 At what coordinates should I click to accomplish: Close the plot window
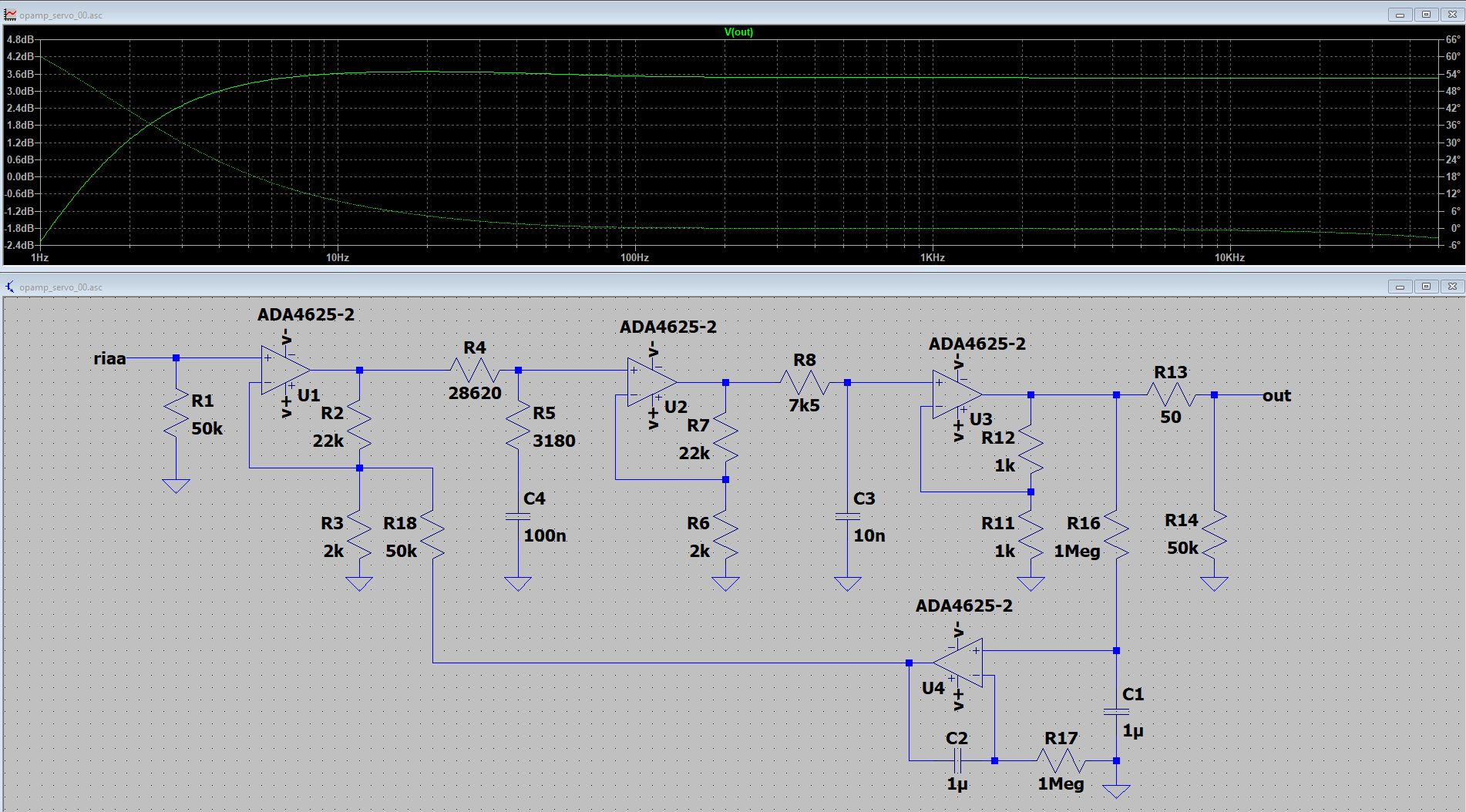tap(1452, 15)
